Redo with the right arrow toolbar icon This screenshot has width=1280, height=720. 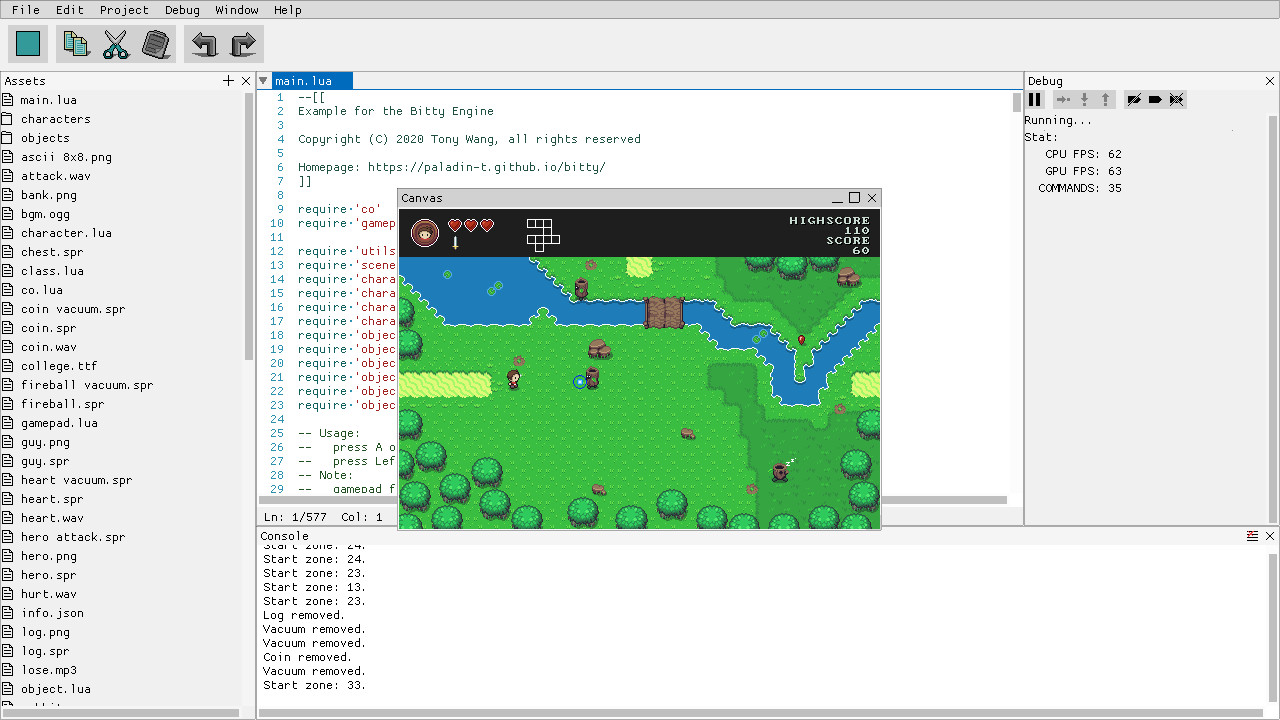(x=243, y=43)
